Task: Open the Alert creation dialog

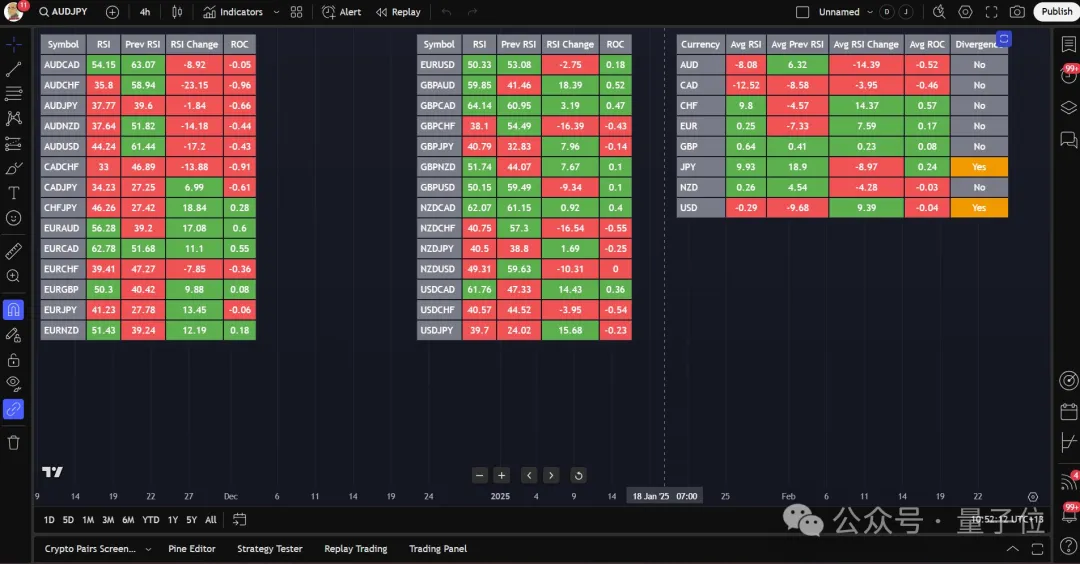Action: click(342, 12)
